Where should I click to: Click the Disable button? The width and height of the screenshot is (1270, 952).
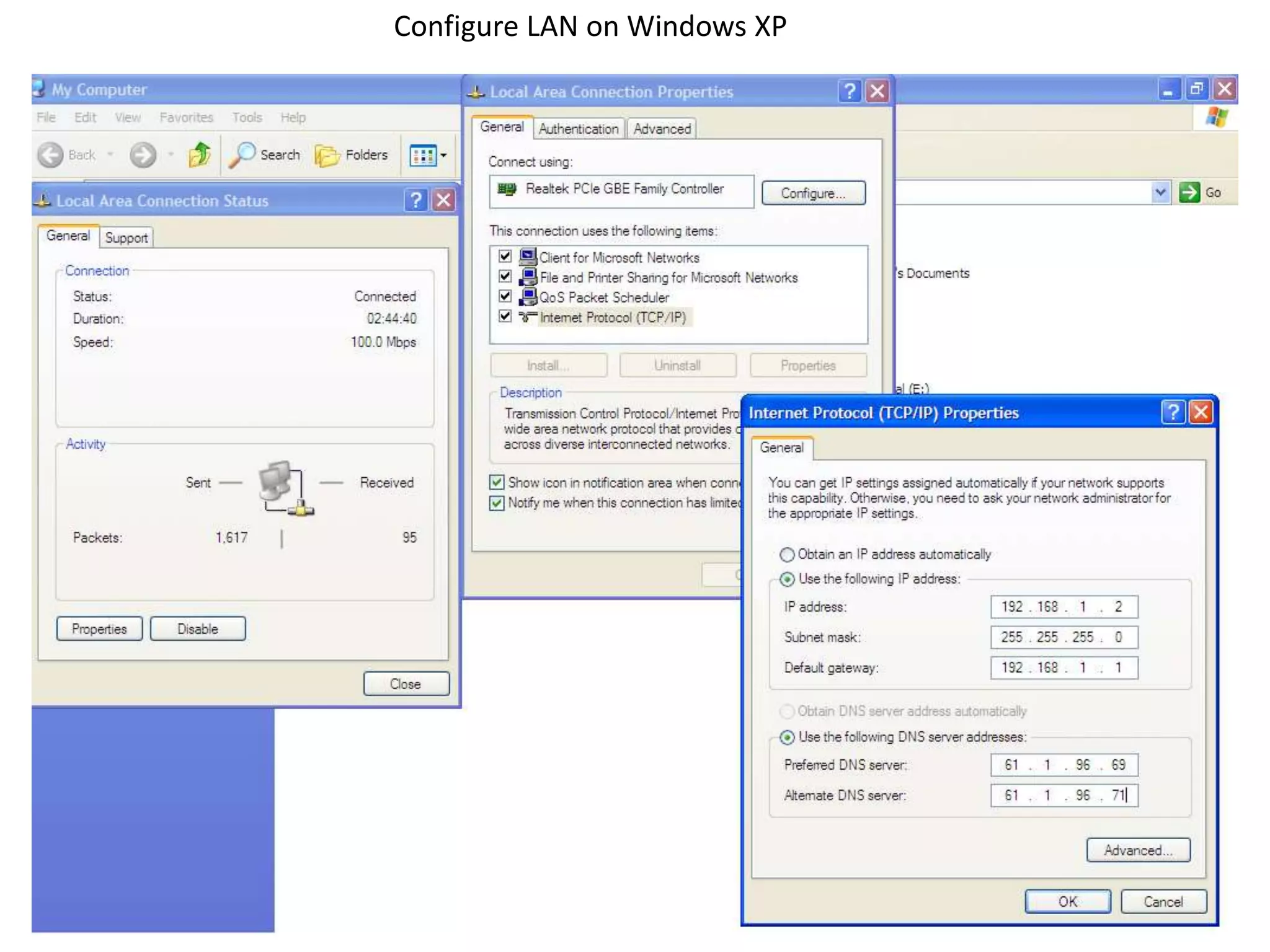click(x=198, y=629)
